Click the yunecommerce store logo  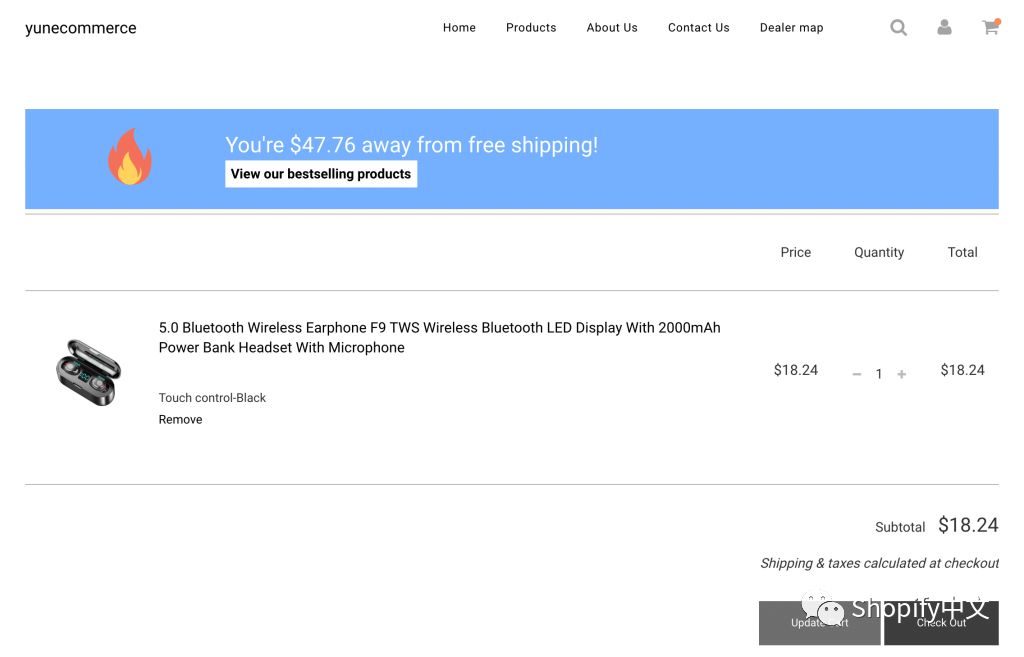pyautogui.click(x=81, y=28)
